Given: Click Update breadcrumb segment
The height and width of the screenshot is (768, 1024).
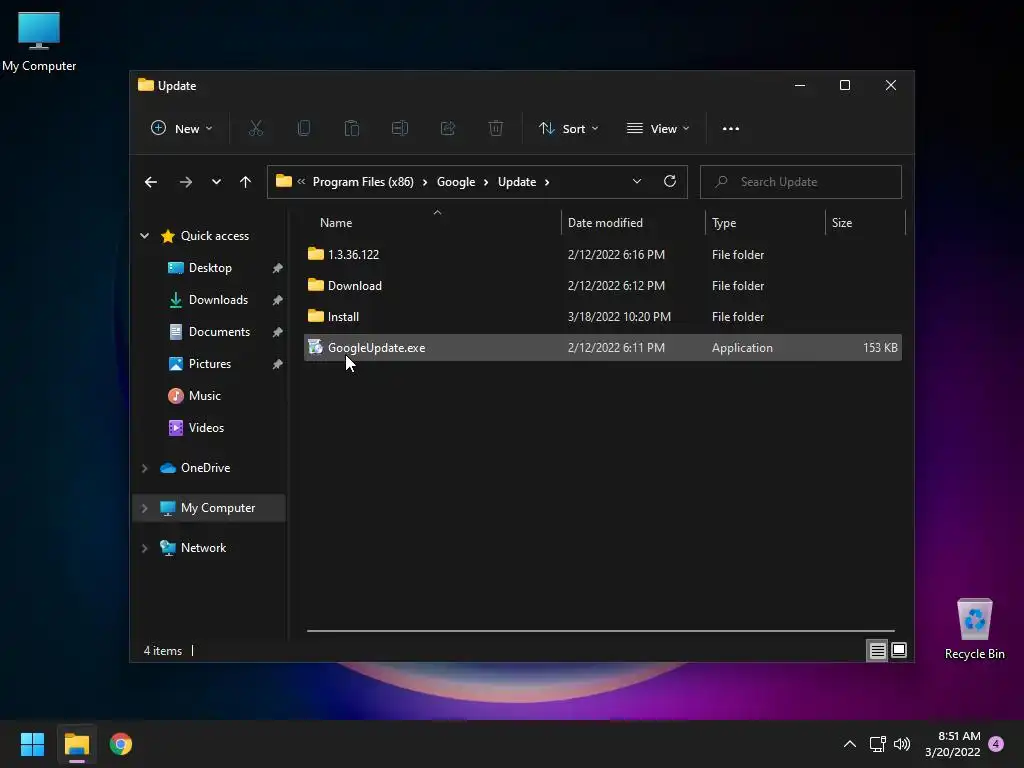Looking at the screenshot, I should [x=517, y=182].
